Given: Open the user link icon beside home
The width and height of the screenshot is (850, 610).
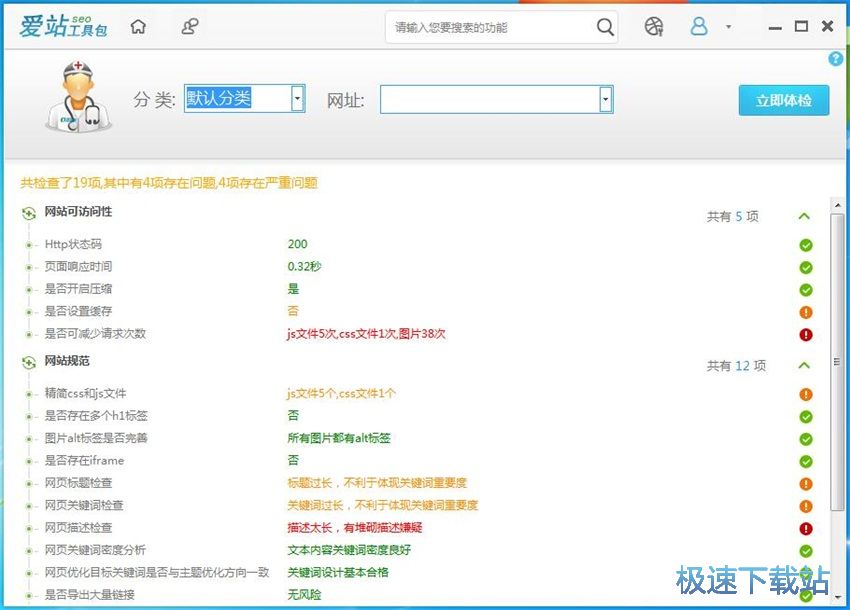Looking at the screenshot, I should click(190, 26).
